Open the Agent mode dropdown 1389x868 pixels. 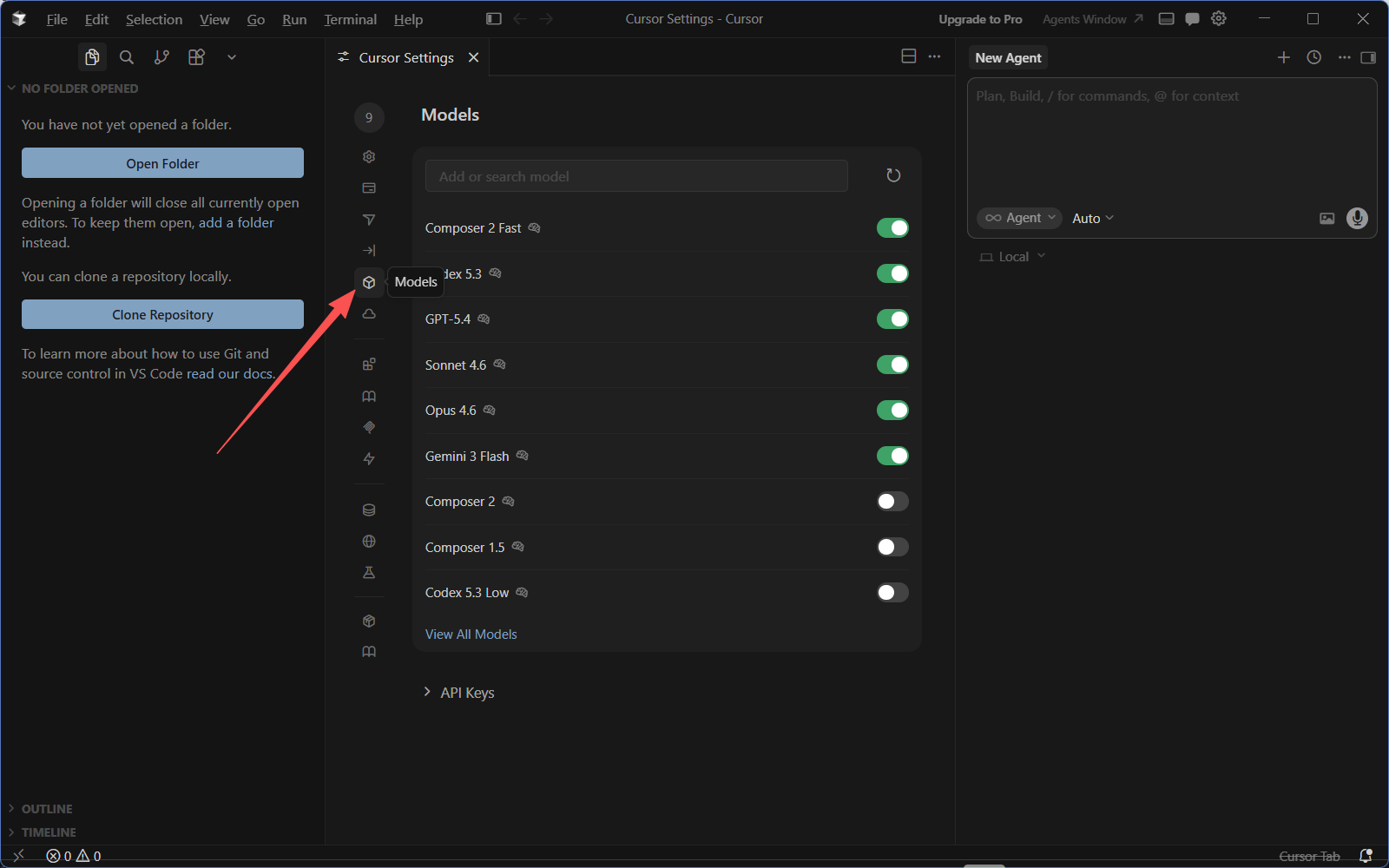pyautogui.click(x=1019, y=218)
